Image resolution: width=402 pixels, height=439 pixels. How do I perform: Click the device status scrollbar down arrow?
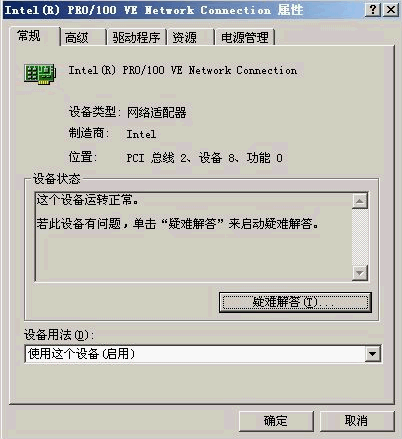[x=360, y=272]
